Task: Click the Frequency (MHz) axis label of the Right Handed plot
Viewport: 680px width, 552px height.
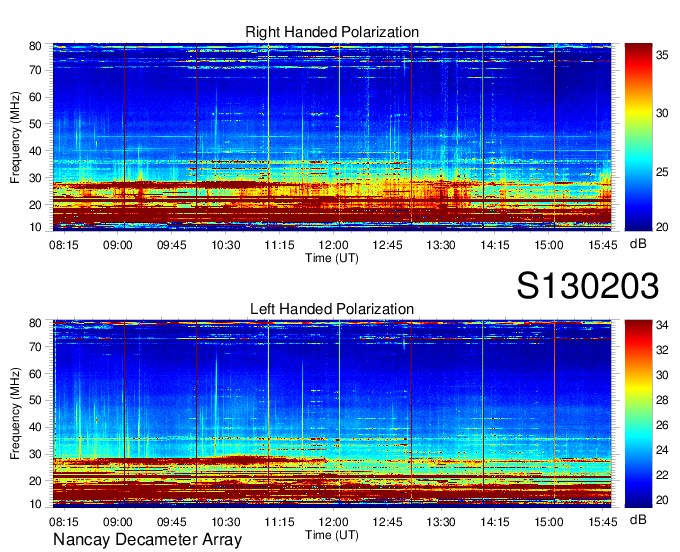Action: [15, 137]
